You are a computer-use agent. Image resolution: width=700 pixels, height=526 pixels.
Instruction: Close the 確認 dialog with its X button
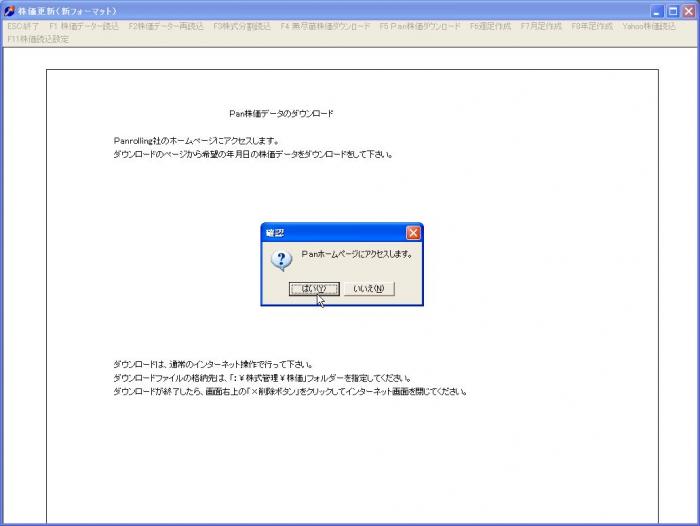[x=413, y=232]
